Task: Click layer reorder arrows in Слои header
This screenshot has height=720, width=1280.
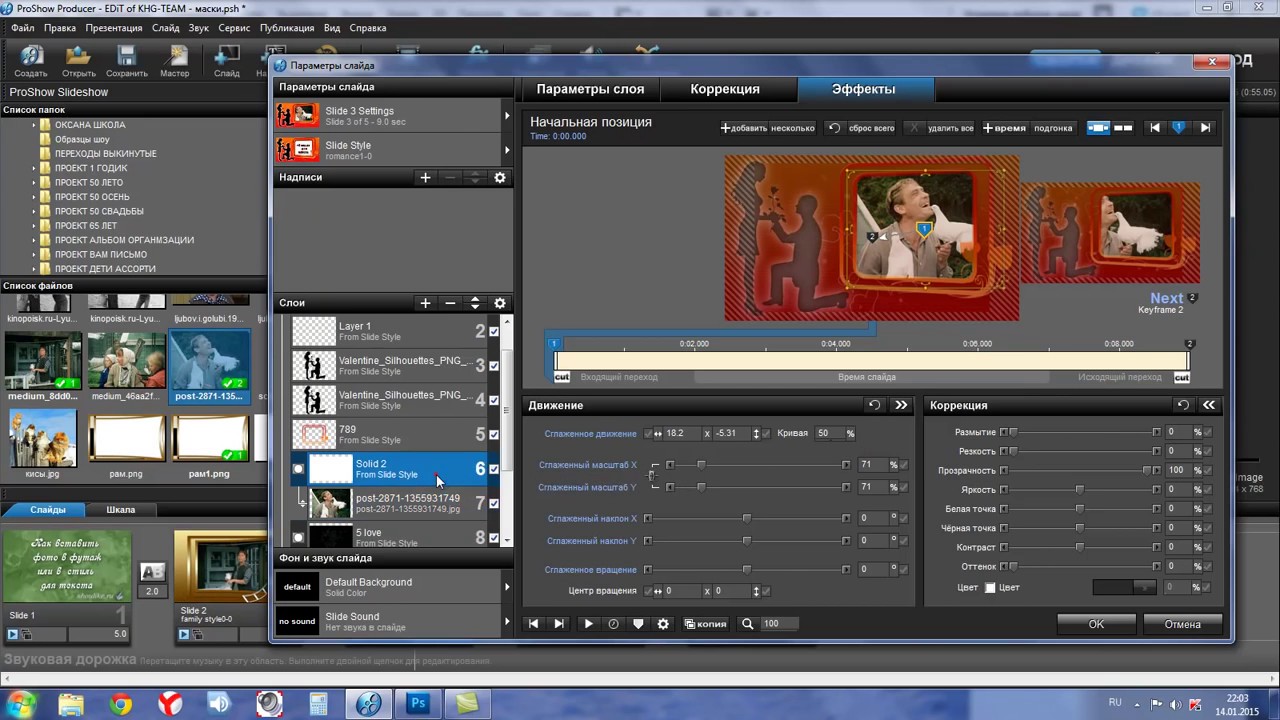Action: [x=475, y=303]
